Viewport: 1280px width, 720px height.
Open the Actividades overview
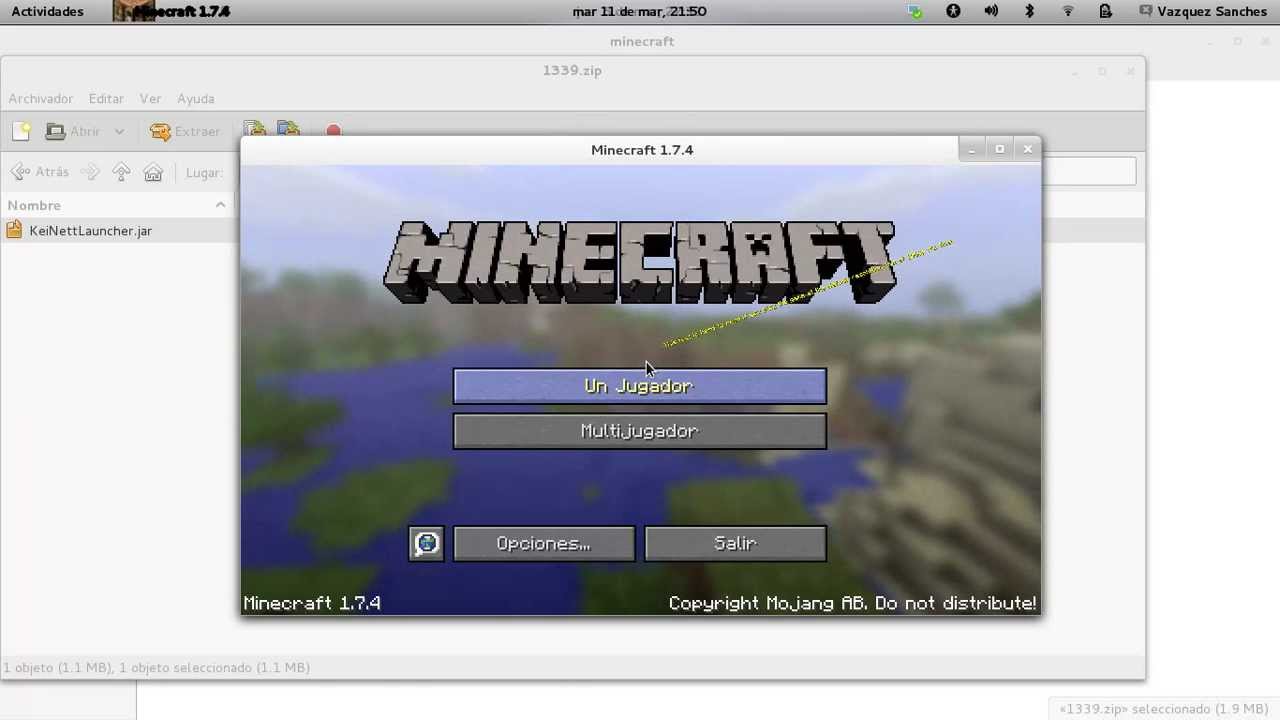[x=47, y=12]
